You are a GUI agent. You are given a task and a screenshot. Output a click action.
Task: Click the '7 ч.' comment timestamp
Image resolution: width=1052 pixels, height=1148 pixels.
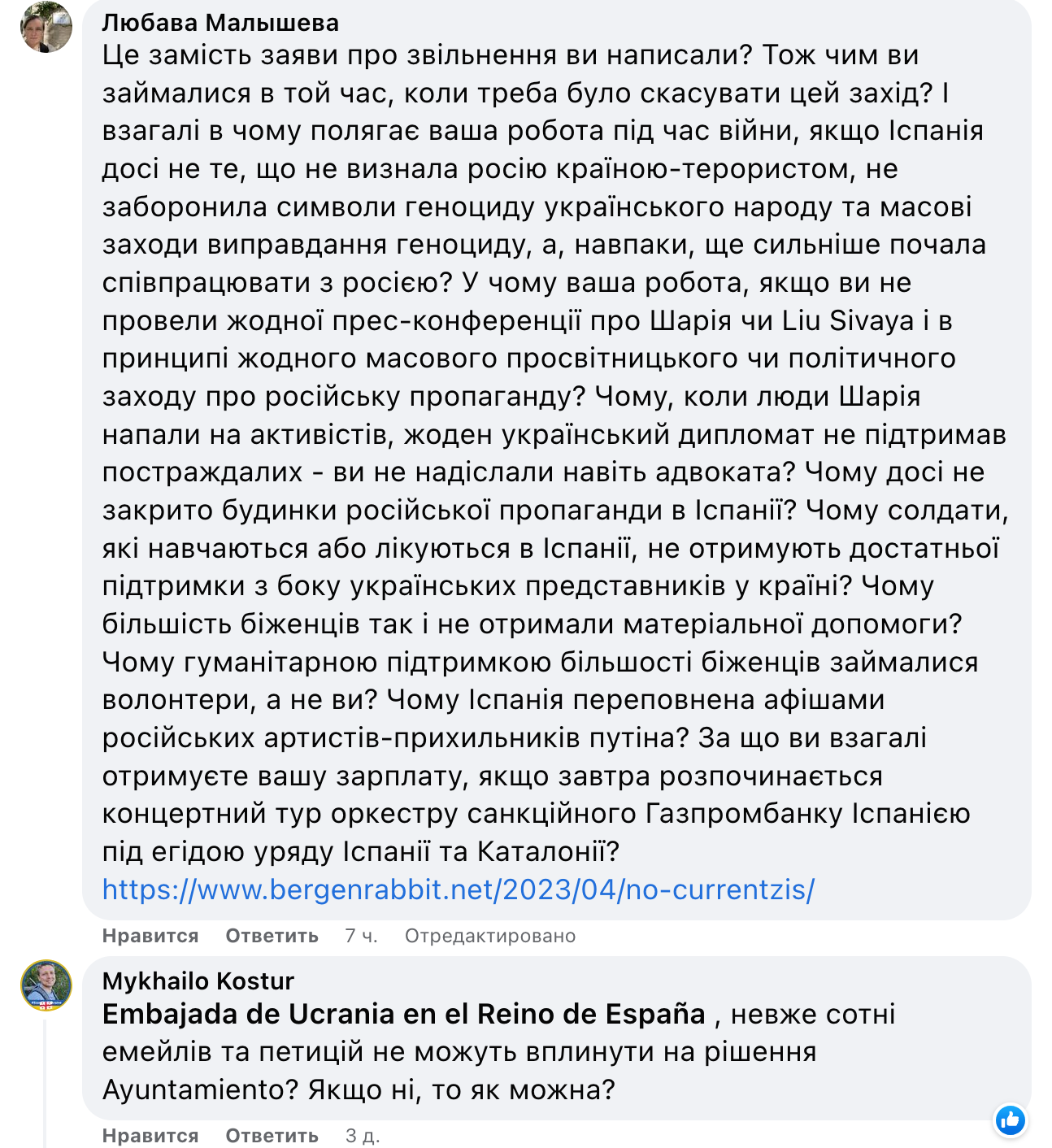tap(361, 936)
